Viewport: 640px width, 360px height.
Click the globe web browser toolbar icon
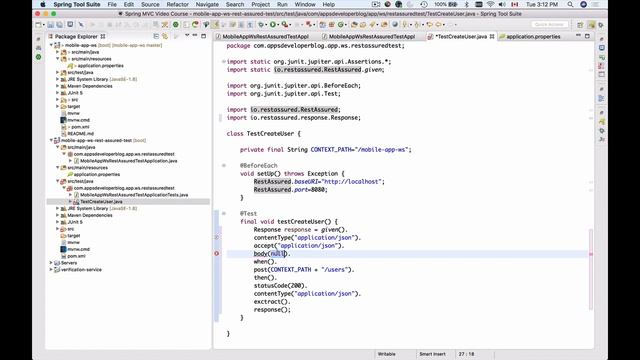point(395,25)
